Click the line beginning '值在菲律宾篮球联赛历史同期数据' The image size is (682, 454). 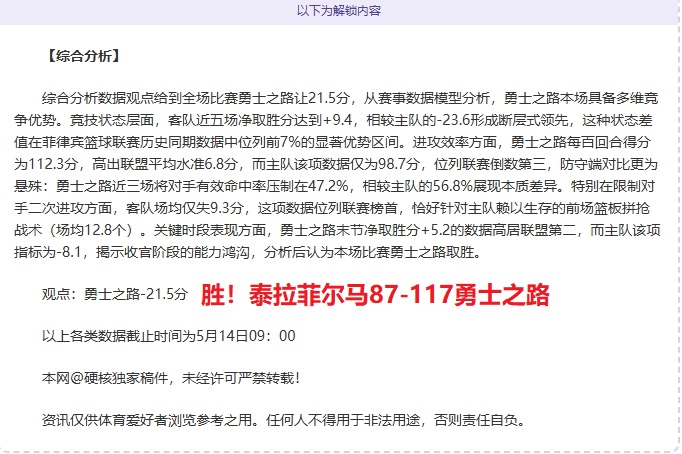[333, 142]
